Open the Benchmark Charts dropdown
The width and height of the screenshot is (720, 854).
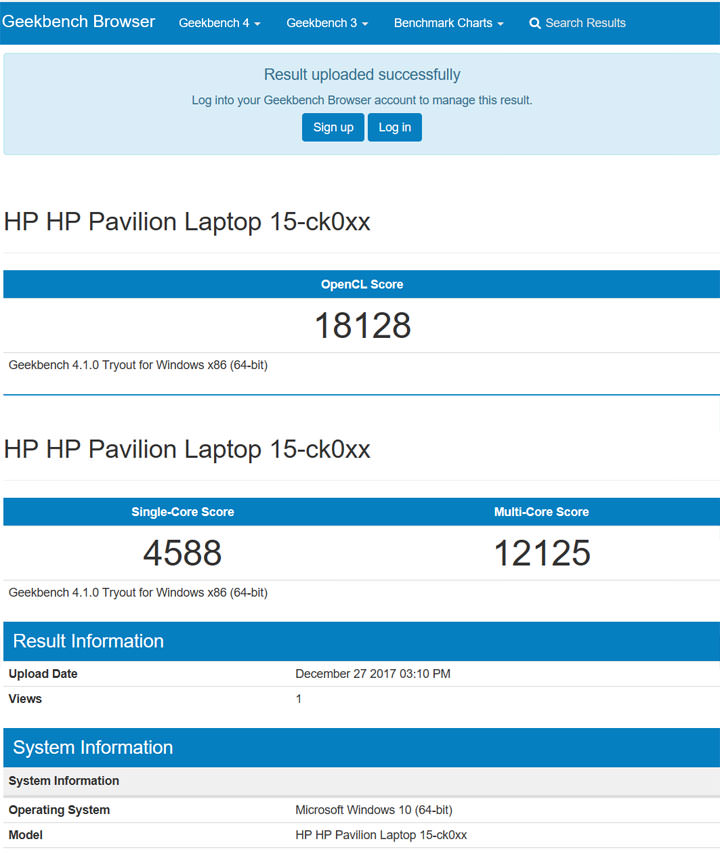(449, 23)
